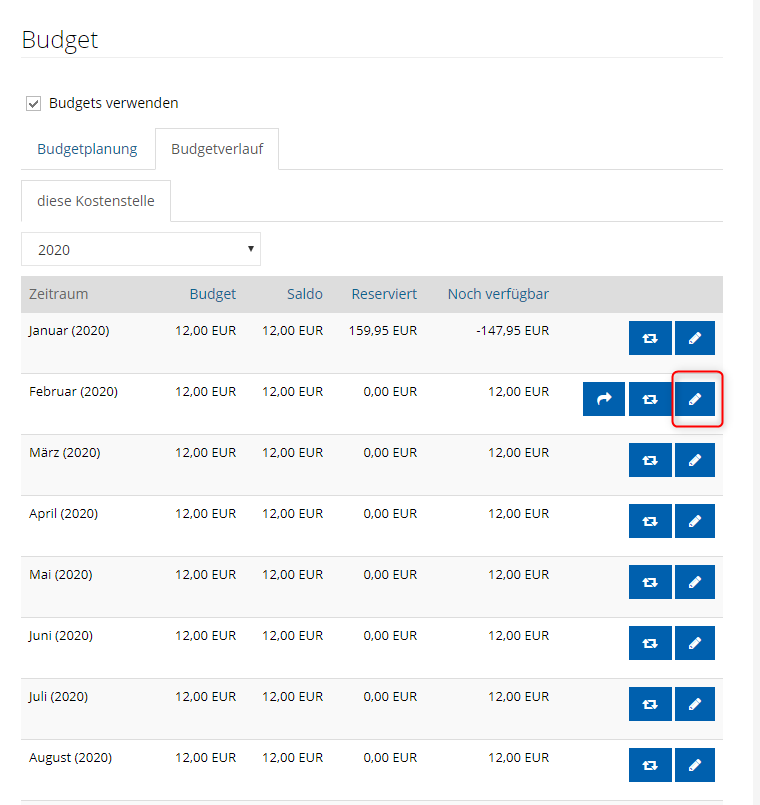Click the pencil icon for August (2020)
760x805 pixels.
695,765
